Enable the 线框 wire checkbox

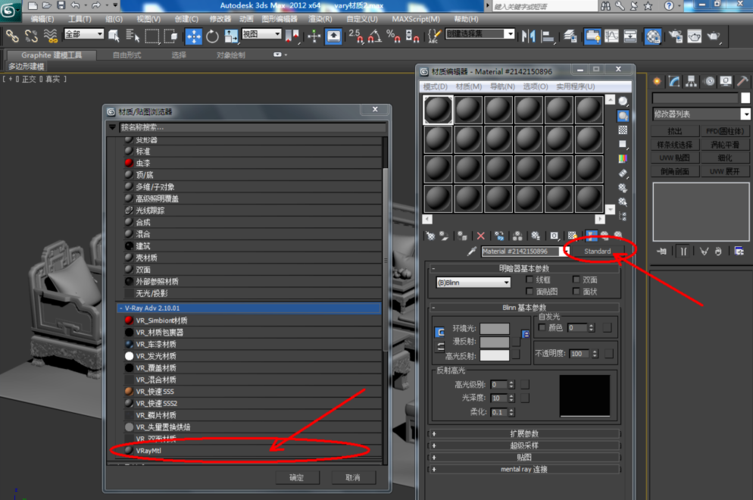530,280
